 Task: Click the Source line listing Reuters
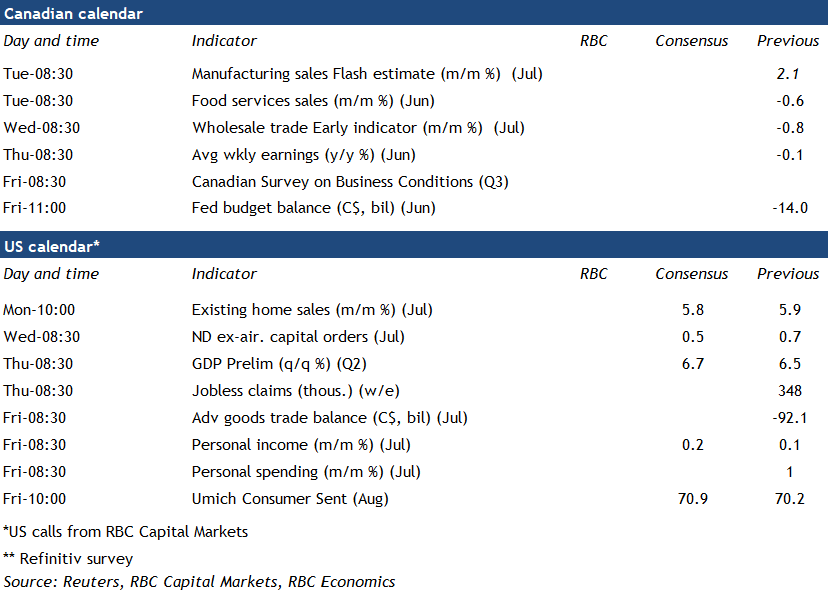(x=199, y=582)
